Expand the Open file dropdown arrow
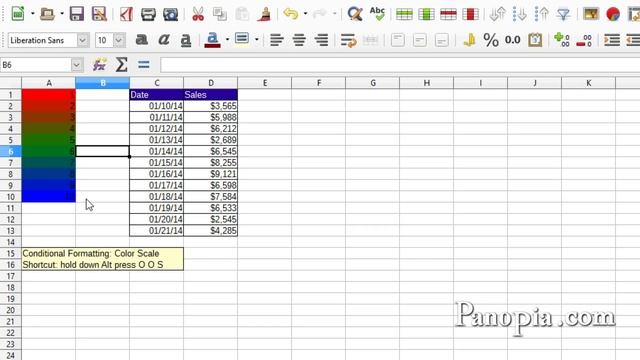640x360 pixels. (x=62, y=14)
